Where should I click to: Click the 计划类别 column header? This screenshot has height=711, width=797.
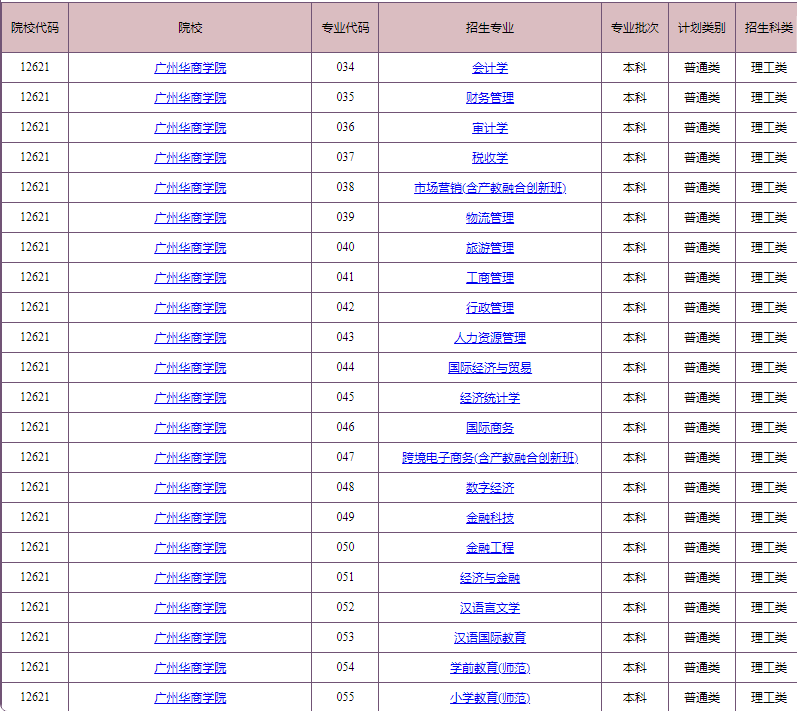pos(702,27)
